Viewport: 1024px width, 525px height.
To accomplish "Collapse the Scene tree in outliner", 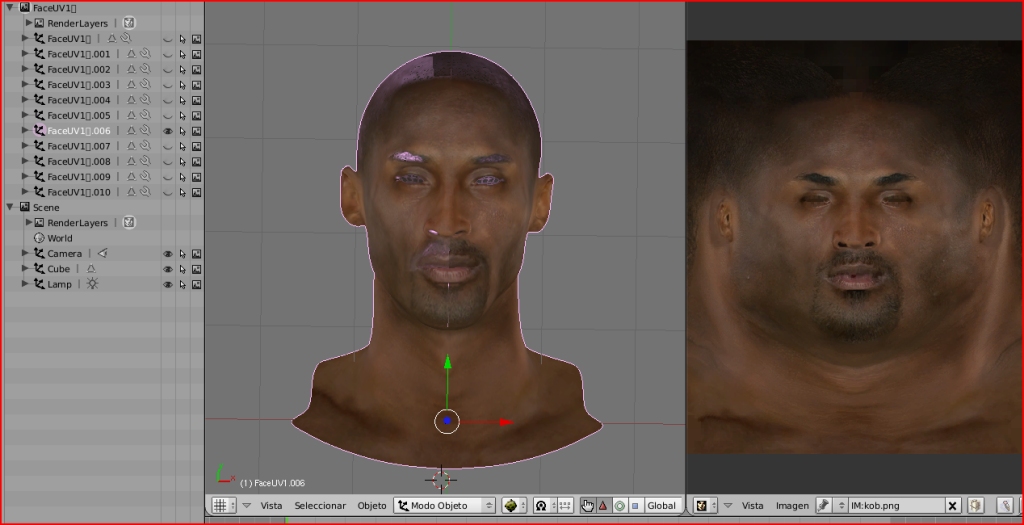I will point(10,207).
